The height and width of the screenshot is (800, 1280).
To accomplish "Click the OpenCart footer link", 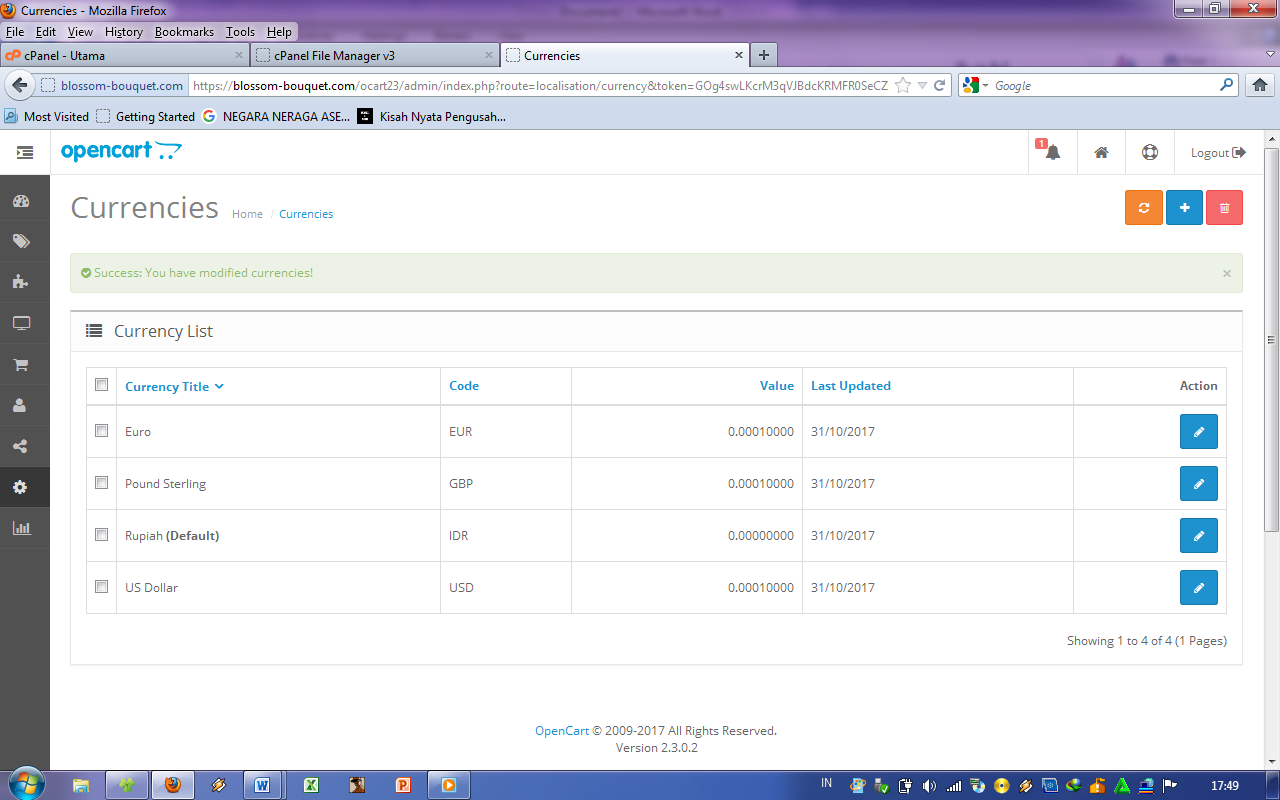I will (562, 731).
